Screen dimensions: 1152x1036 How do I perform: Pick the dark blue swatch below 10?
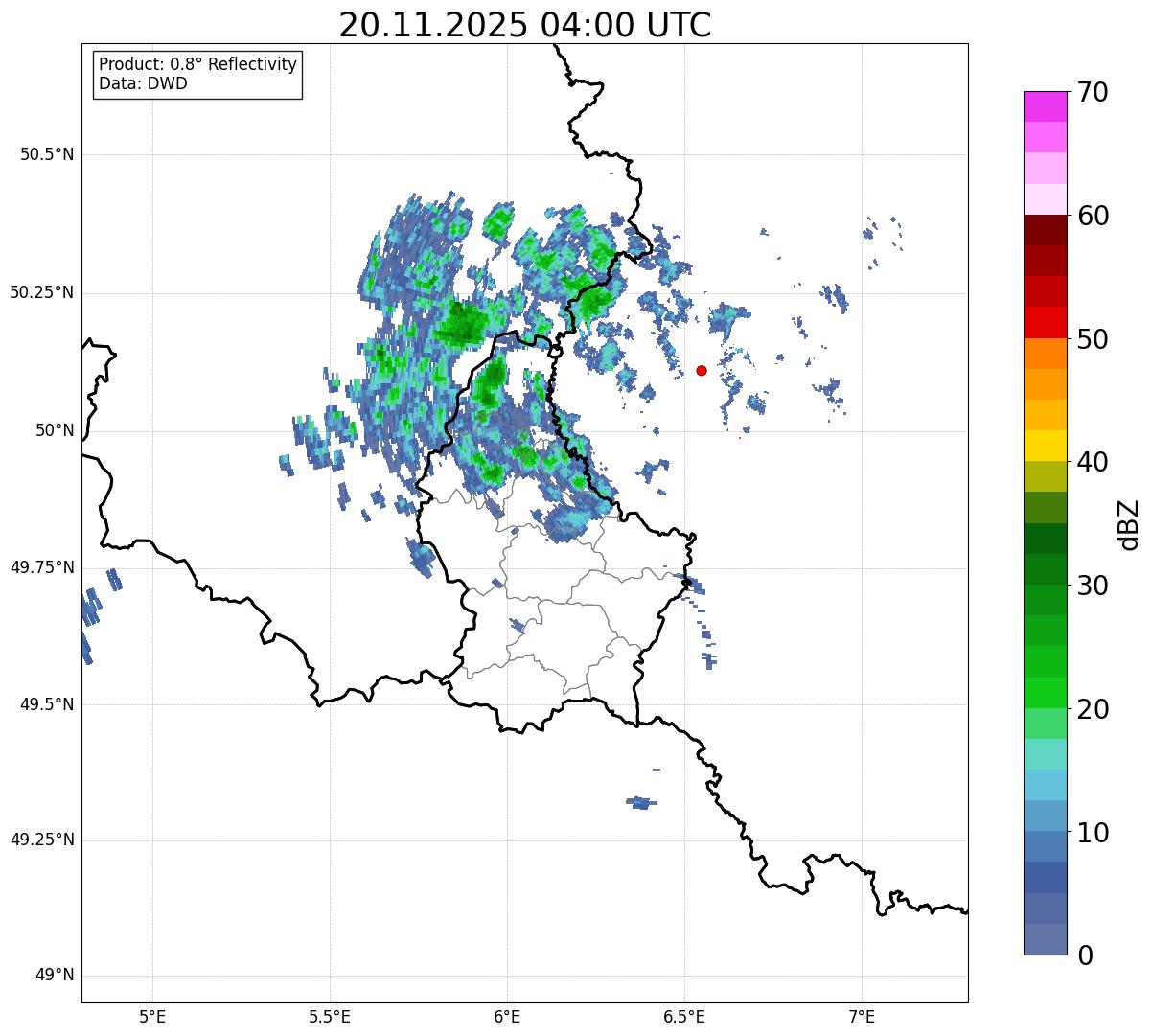click(1045, 877)
